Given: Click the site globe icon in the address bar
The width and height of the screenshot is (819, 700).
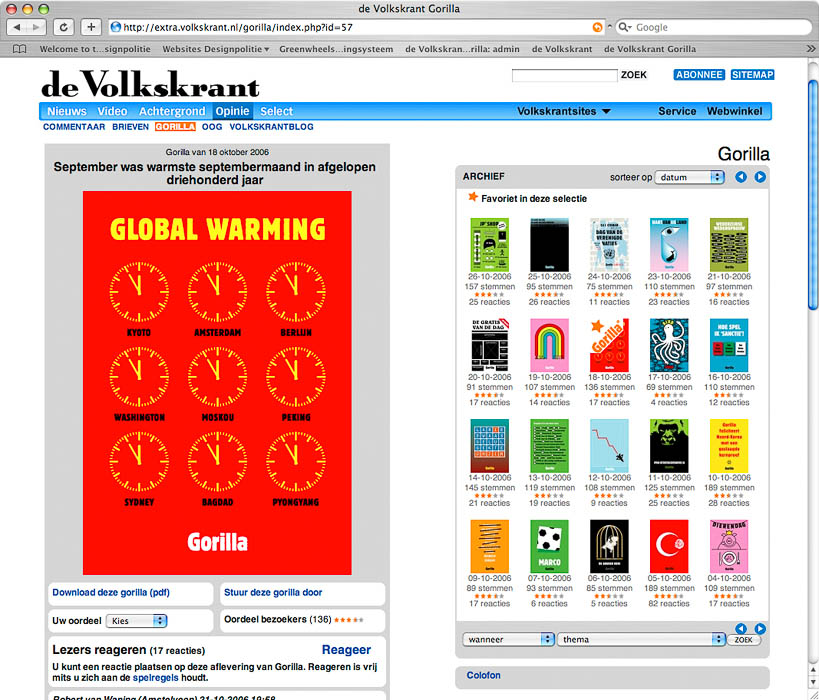Looking at the screenshot, I should (116, 27).
